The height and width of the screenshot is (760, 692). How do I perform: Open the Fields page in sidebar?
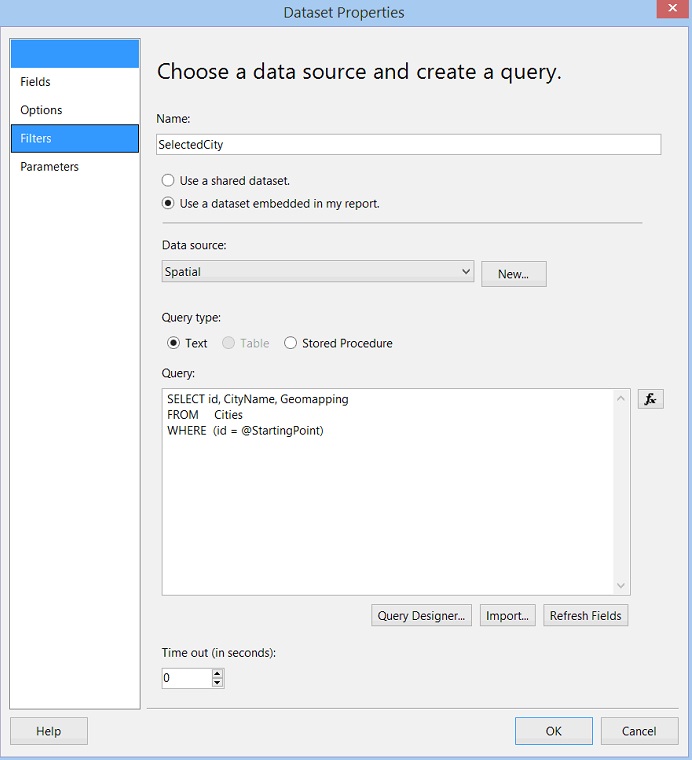[36, 82]
